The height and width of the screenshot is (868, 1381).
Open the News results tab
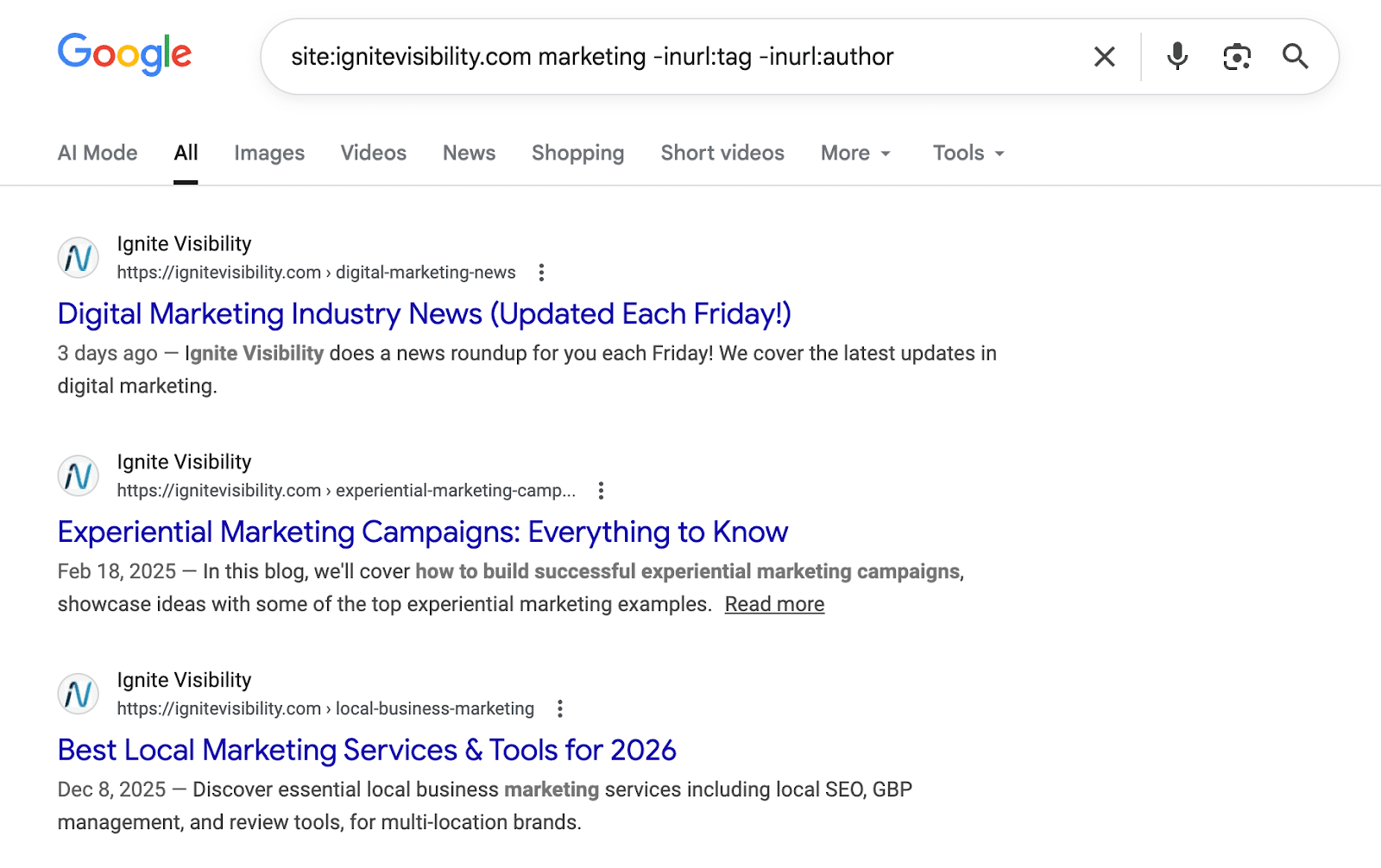point(468,153)
